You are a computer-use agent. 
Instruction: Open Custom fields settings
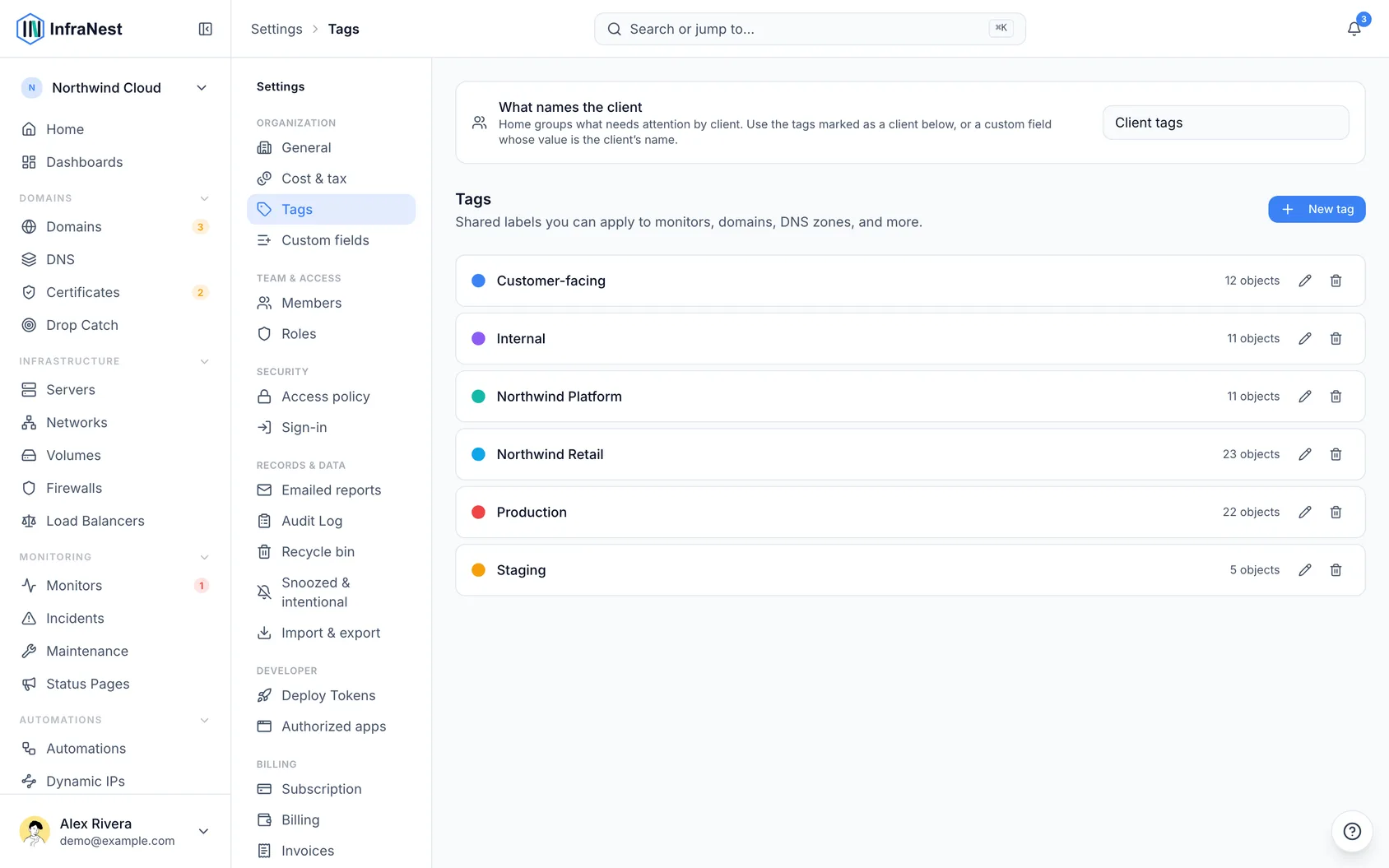tap(331, 240)
